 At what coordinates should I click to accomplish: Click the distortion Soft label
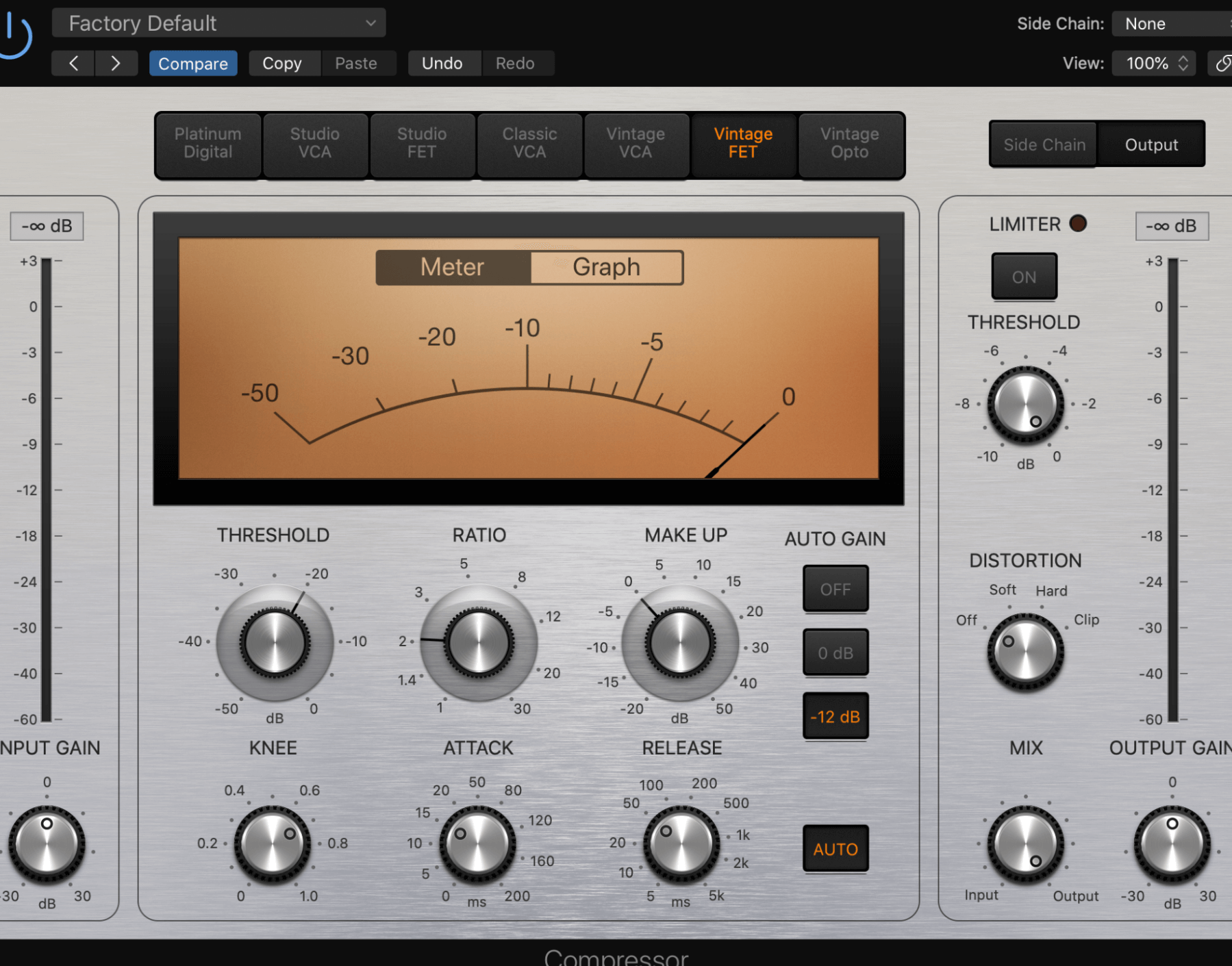1003,589
